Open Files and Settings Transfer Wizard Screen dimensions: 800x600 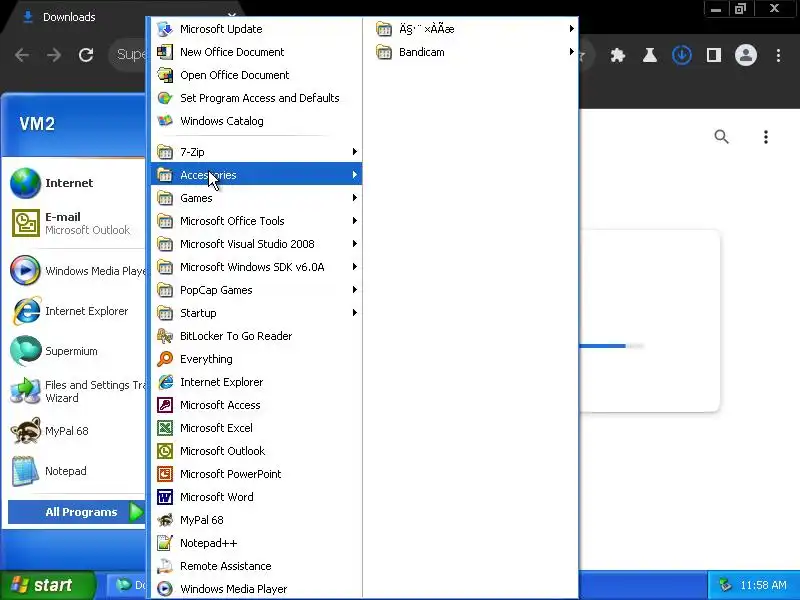76,391
